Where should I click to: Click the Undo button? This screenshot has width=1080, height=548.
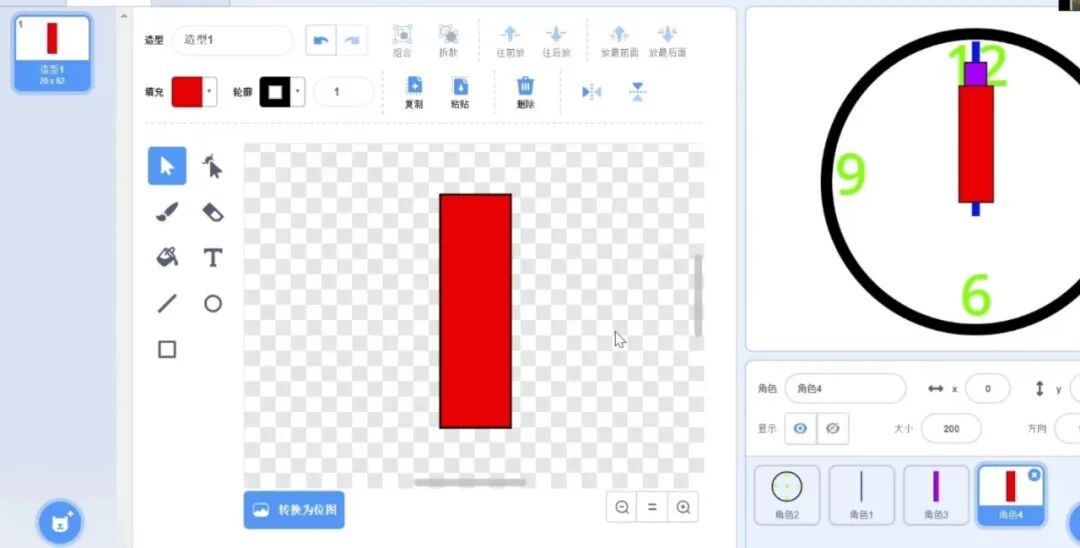[x=320, y=40]
